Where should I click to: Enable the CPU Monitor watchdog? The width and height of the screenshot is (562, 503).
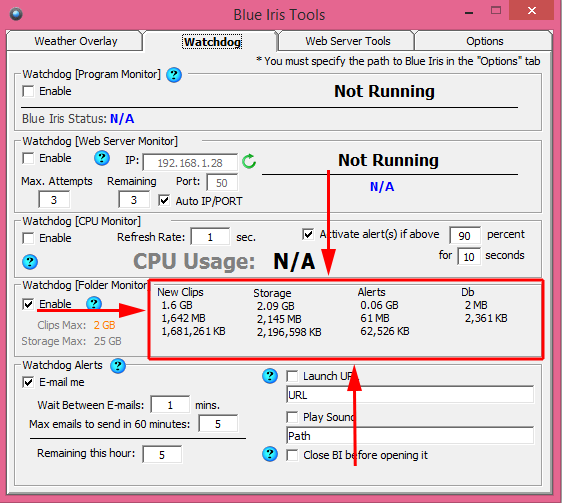tap(28, 238)
